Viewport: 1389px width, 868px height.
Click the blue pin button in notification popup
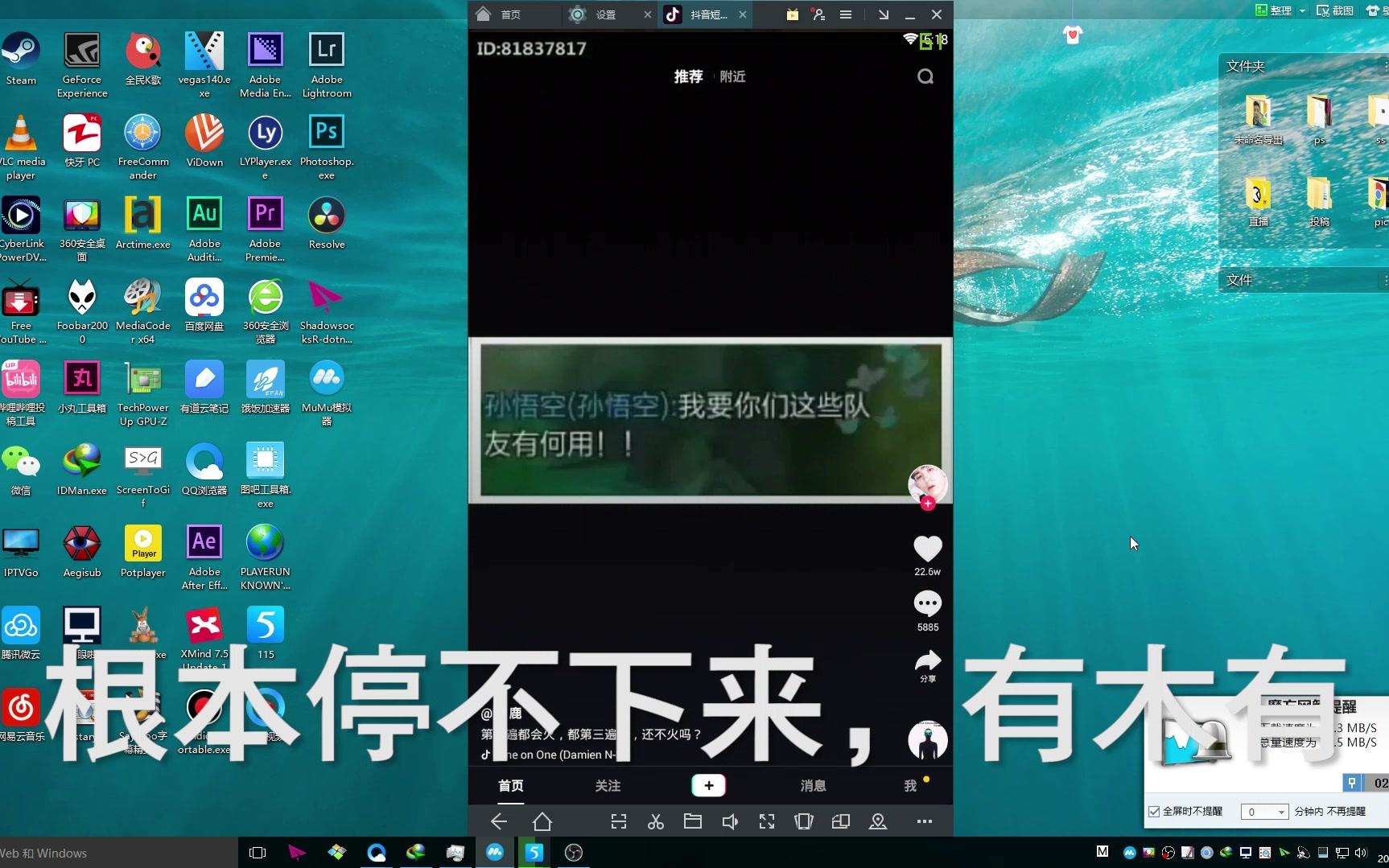[1352, 783]
